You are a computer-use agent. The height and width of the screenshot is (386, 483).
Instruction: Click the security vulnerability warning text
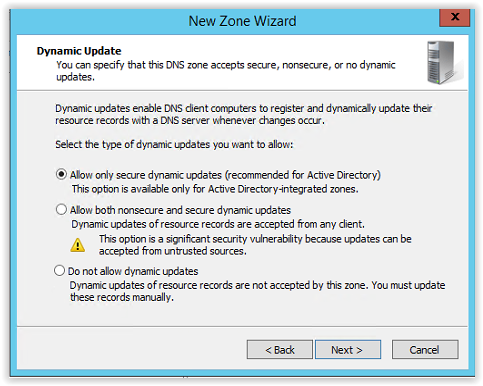[x=255, y=245]
